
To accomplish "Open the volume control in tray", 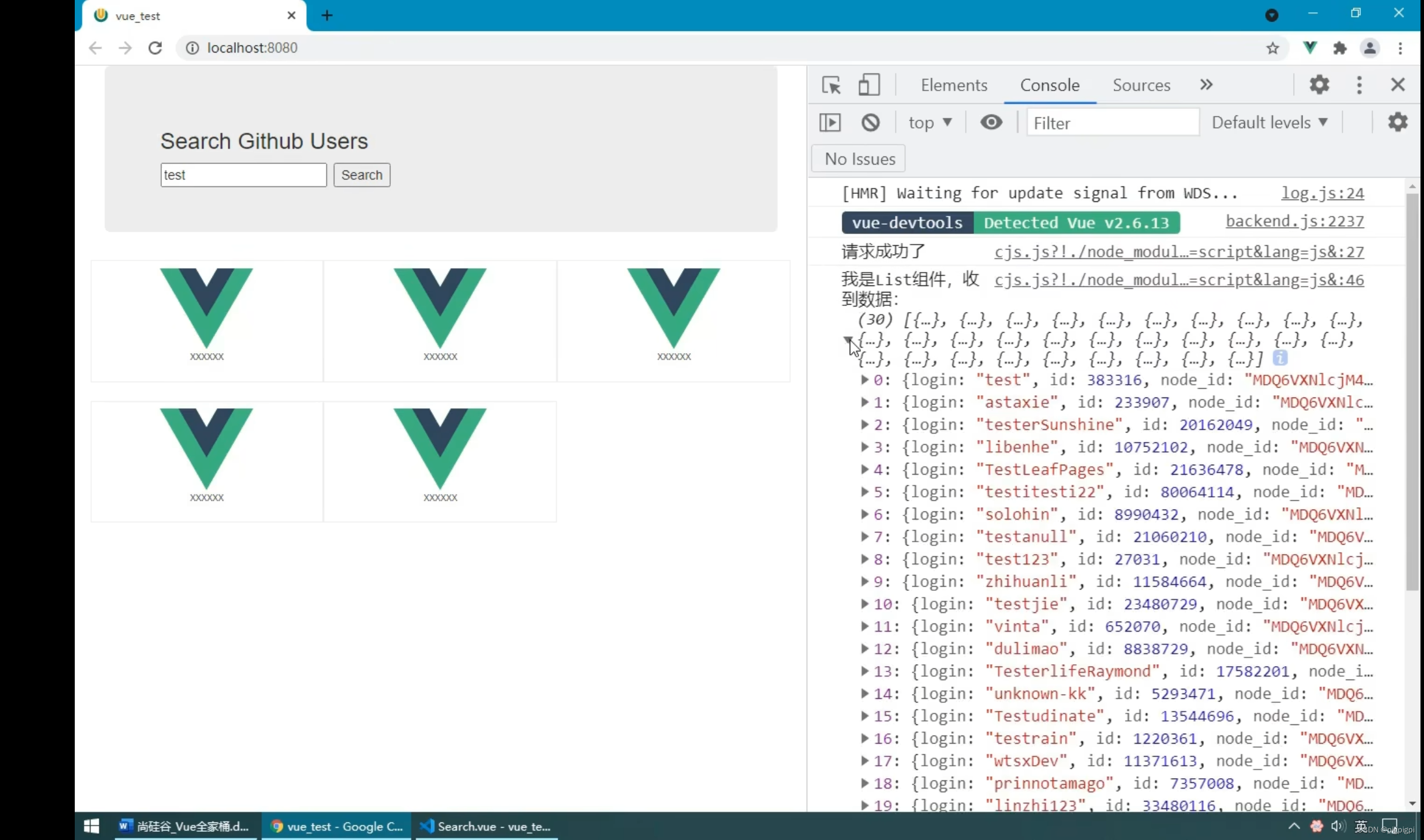I will pos(1338,826).
